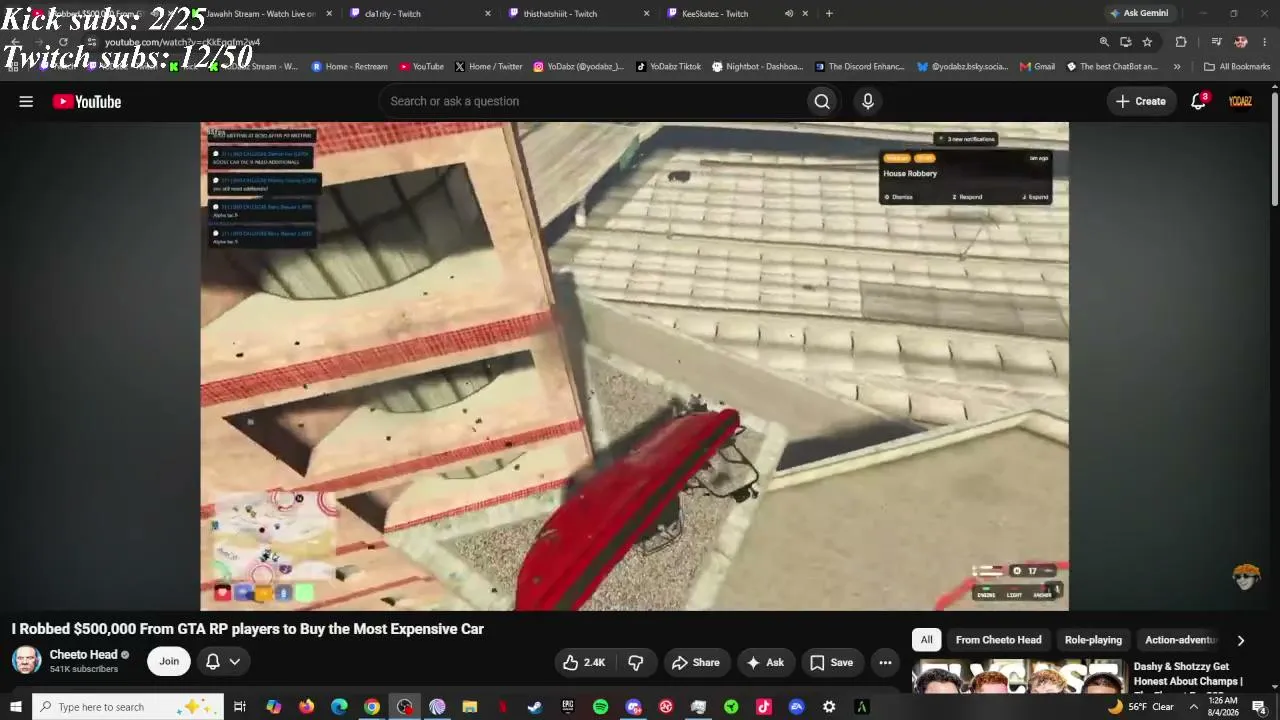Open the Cheeto Head channel name link
The image size is (1280, 720).
click(x=83, y=655)
